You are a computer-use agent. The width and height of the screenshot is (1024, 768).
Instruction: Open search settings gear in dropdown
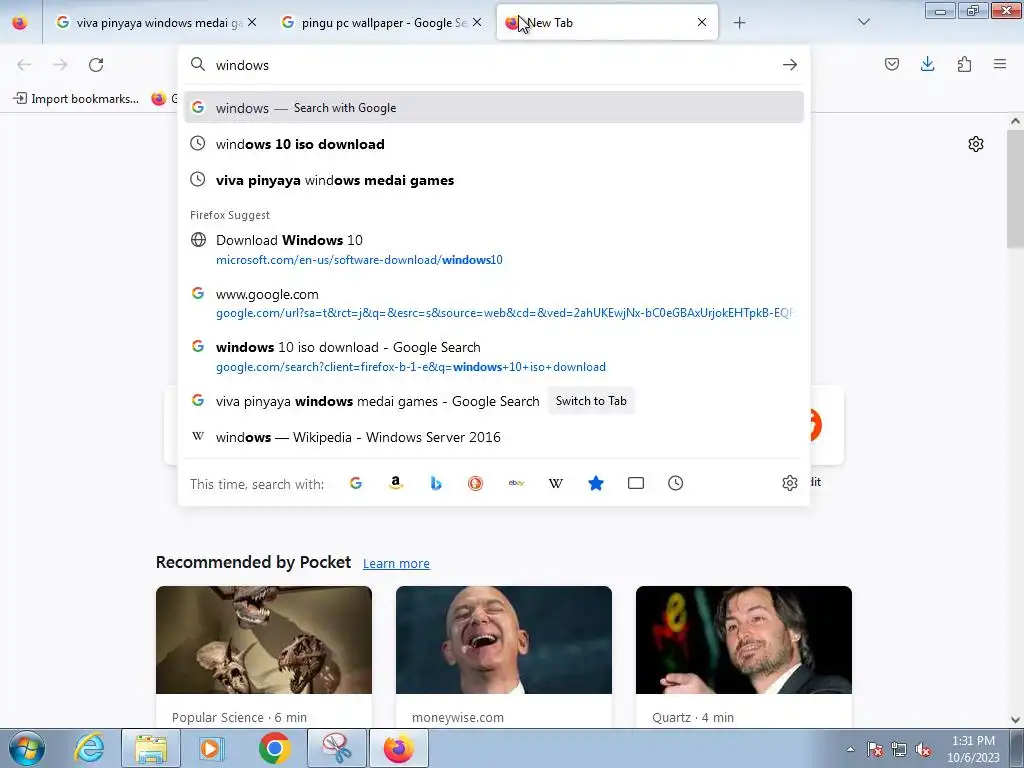(x=790, y=483)
